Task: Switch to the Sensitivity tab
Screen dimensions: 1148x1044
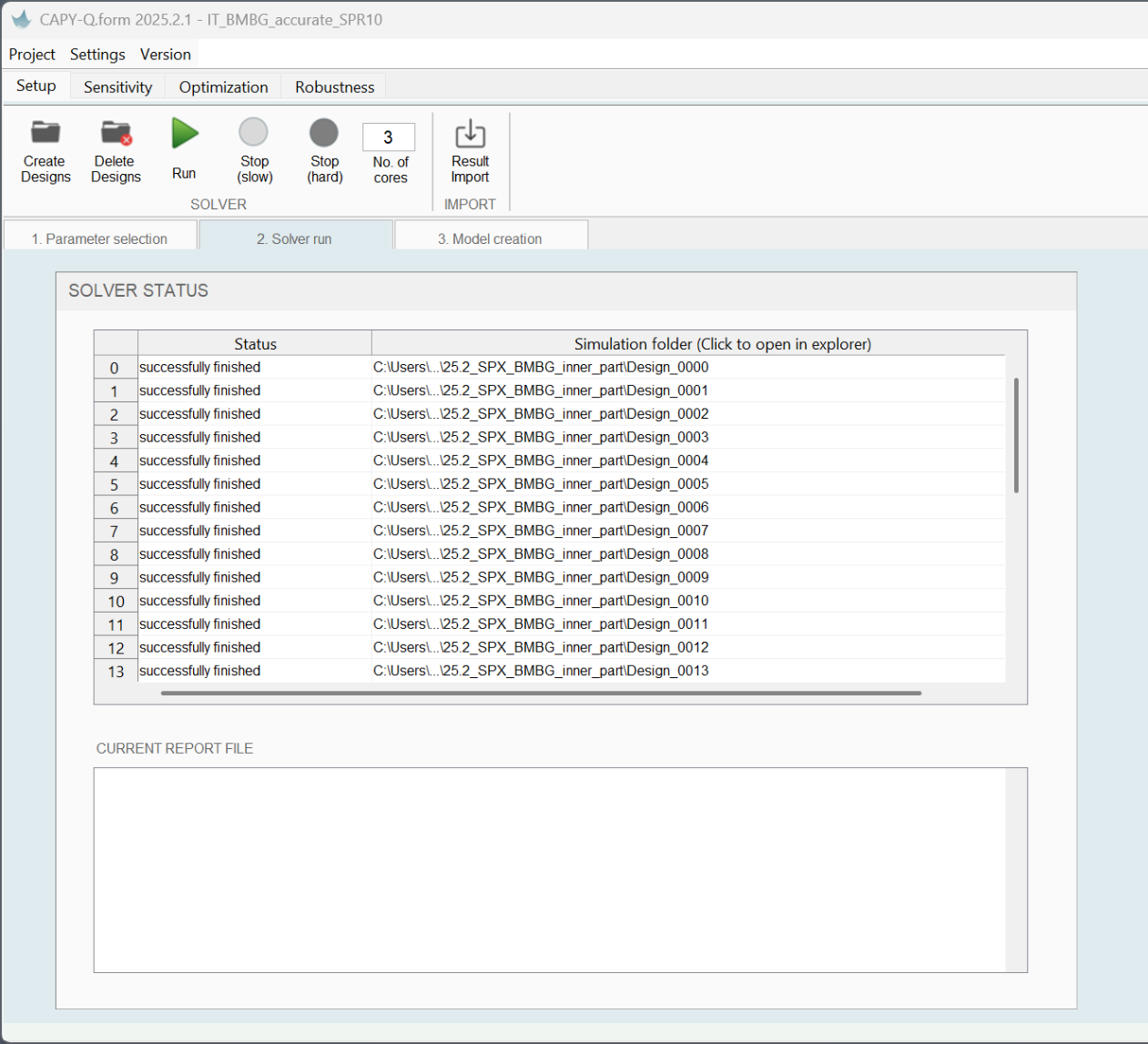Action: pos(118,87)
